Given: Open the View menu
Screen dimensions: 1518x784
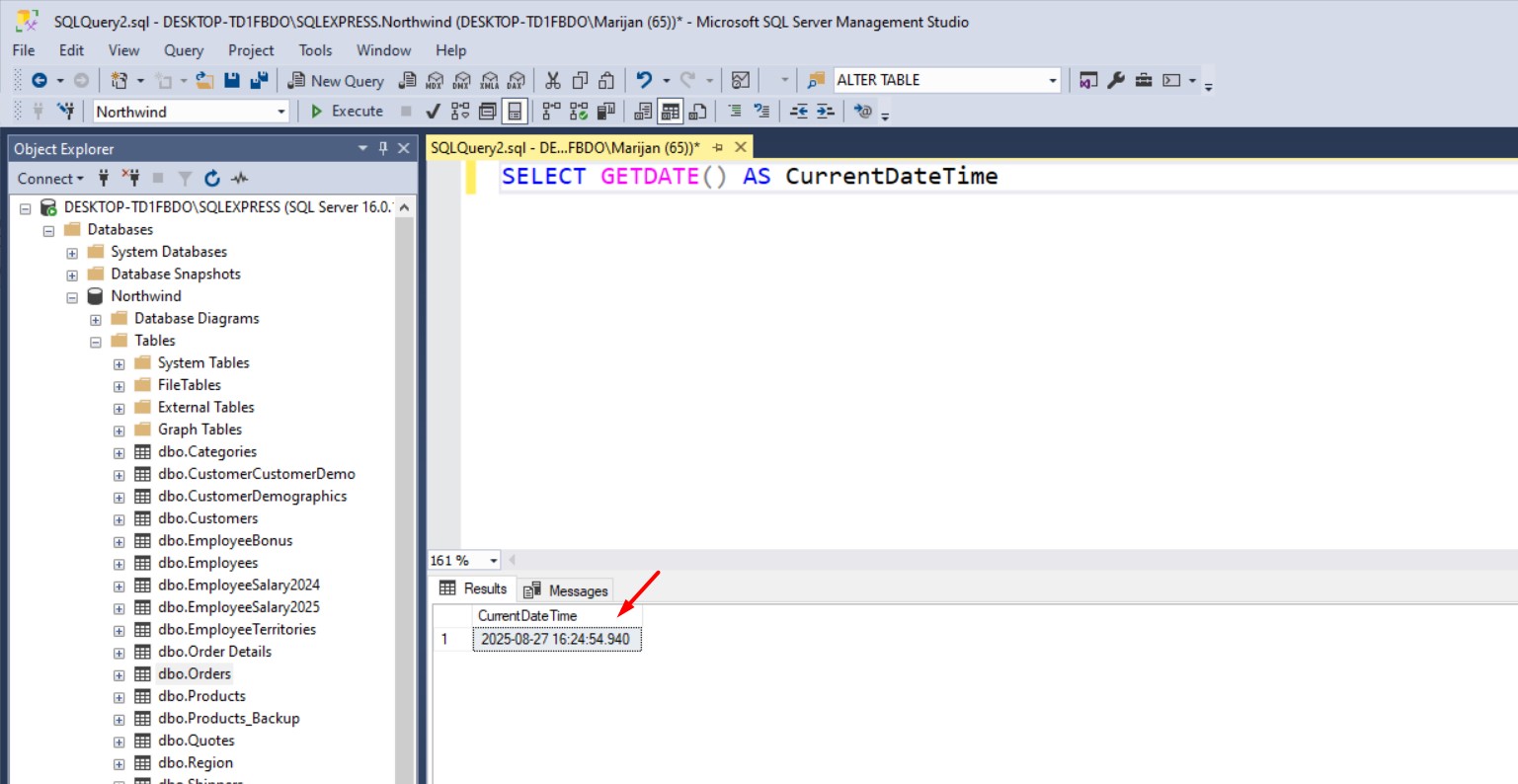Looking at the screenshot, I should coord(123,50).
